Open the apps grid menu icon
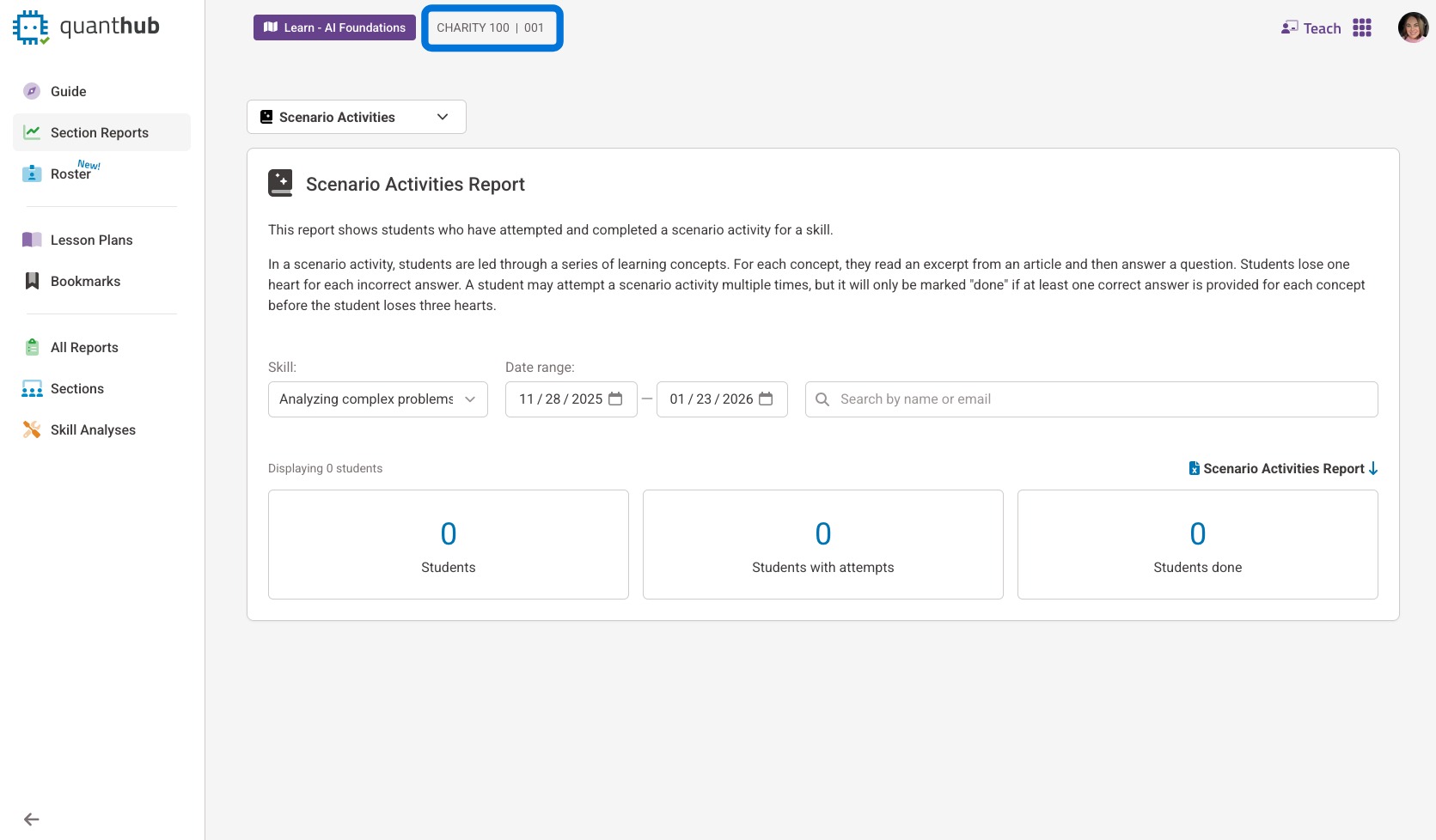The image size is (1436, 840). (x=1362, y=28)
